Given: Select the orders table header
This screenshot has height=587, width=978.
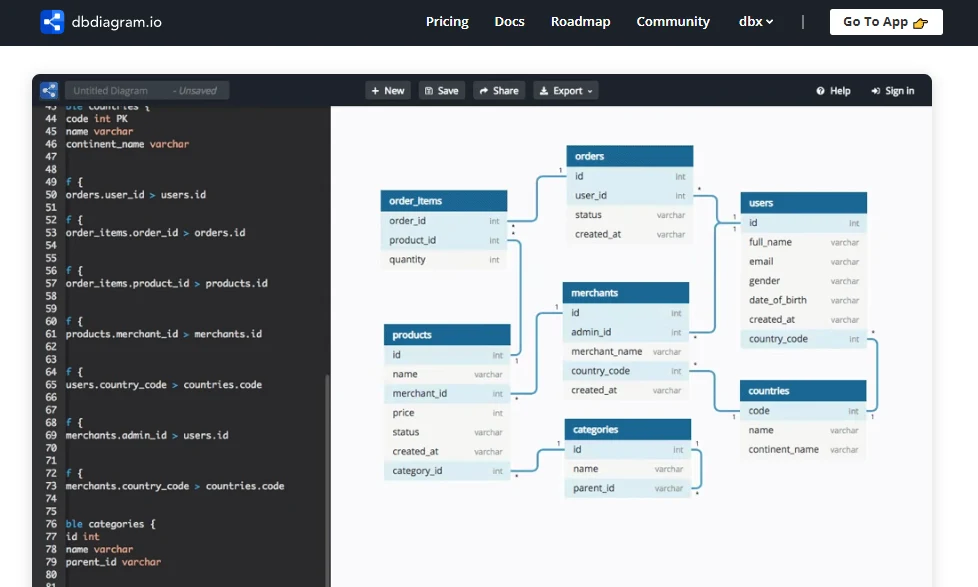Looking at the screenshot, I should tap(629, 156).
